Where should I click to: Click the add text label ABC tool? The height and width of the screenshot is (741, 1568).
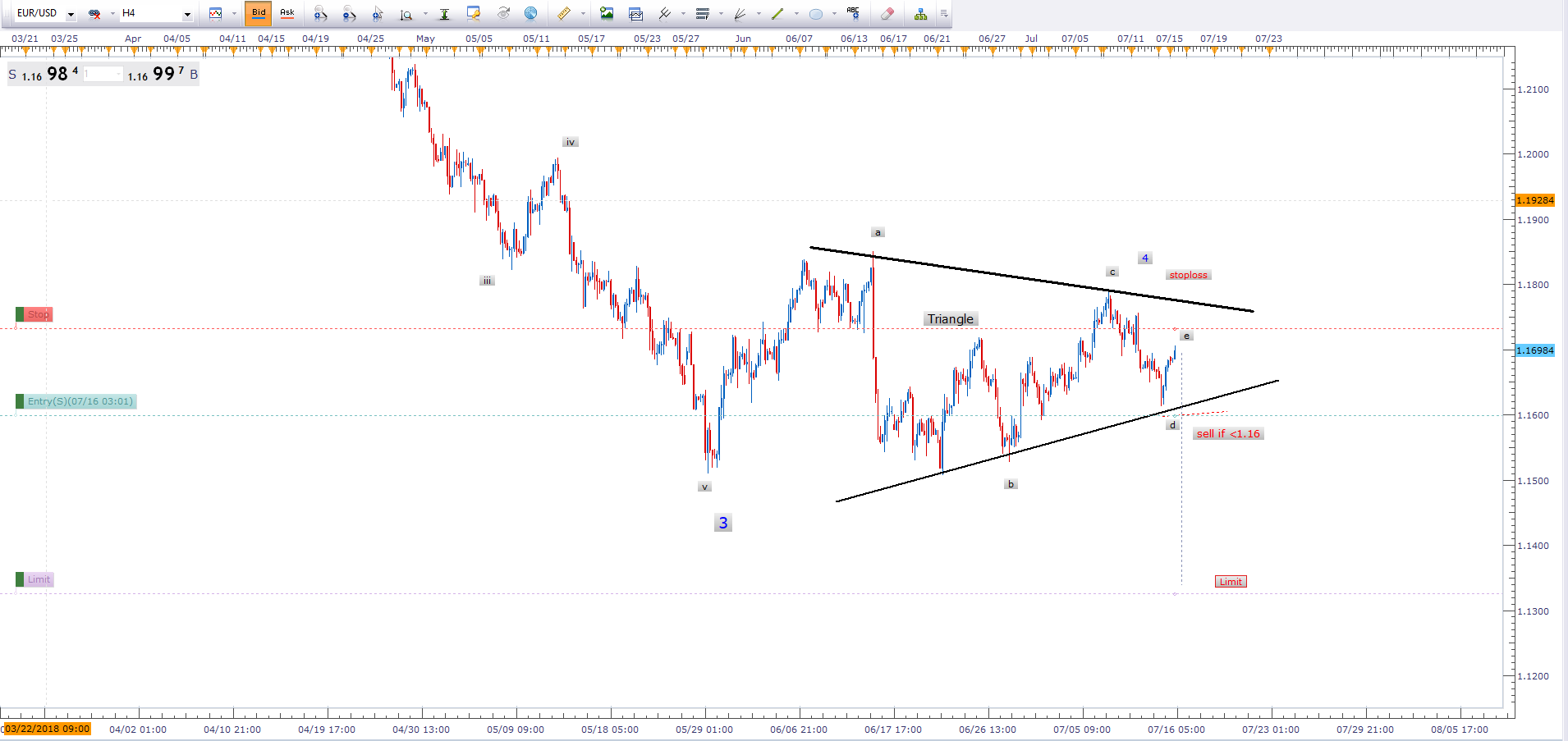coord(853,13)
